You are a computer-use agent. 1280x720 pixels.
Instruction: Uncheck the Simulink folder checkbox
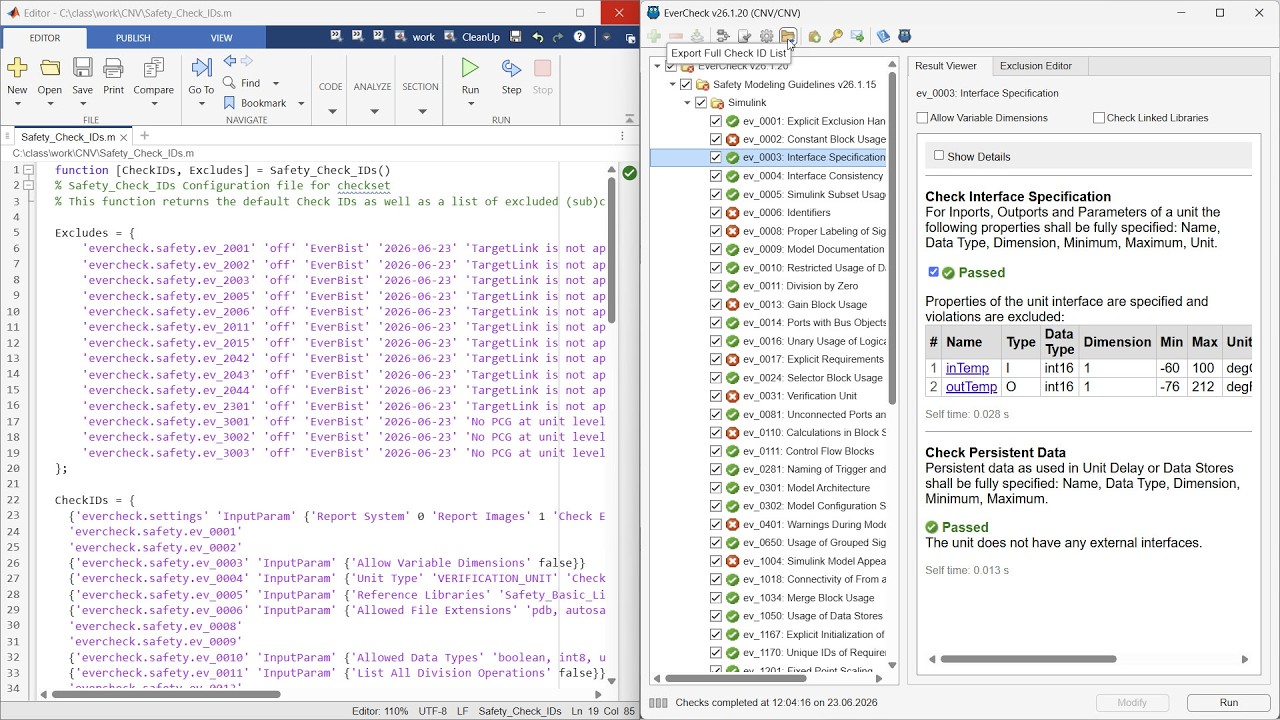coord(701,103)
